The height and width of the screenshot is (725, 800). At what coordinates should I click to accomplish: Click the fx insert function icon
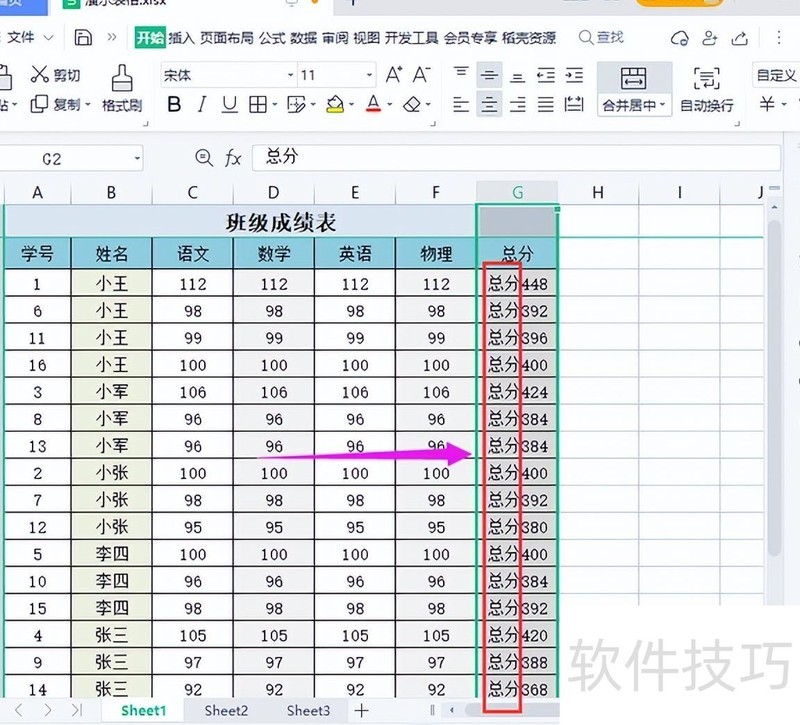tap(233, 158)
